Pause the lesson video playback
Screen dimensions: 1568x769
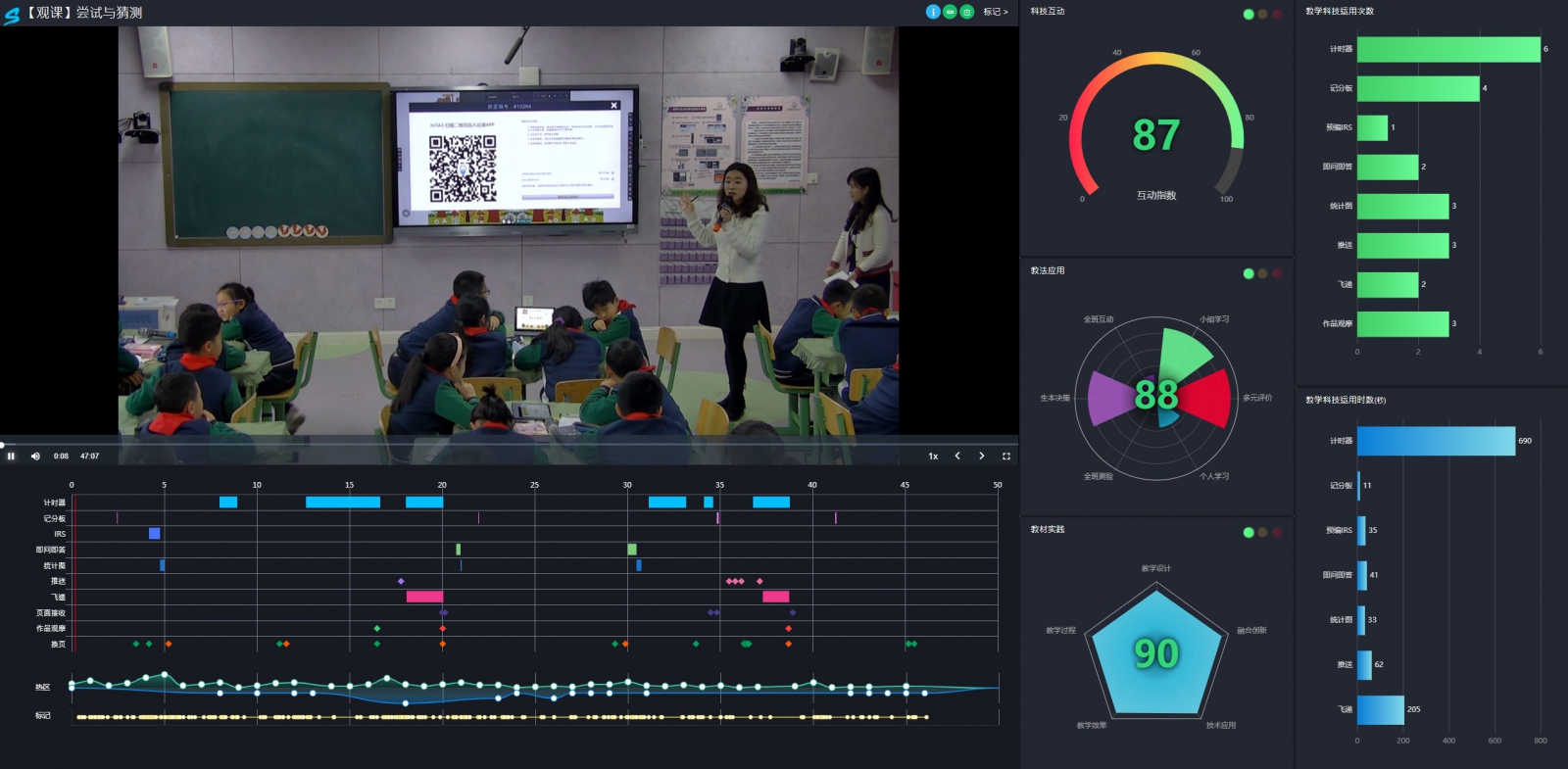[11, 456]
